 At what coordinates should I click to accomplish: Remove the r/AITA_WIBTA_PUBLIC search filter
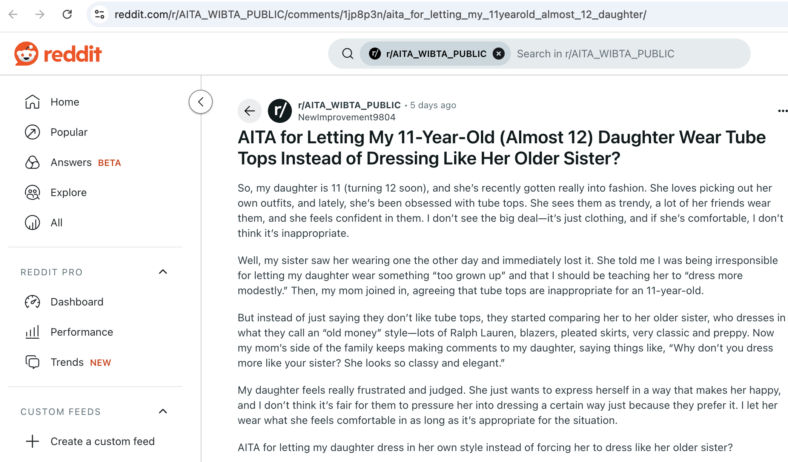point(499,53)
